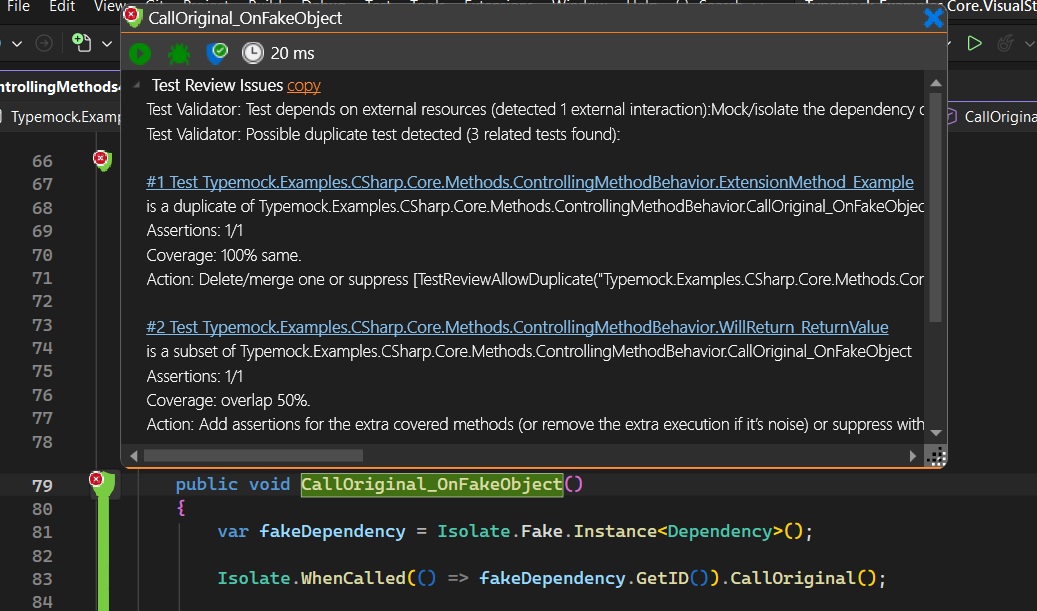Viewport: 1037px width, 611px height.
Task: Click the clock icon beside 20 ms
Action: pos(253,53)
